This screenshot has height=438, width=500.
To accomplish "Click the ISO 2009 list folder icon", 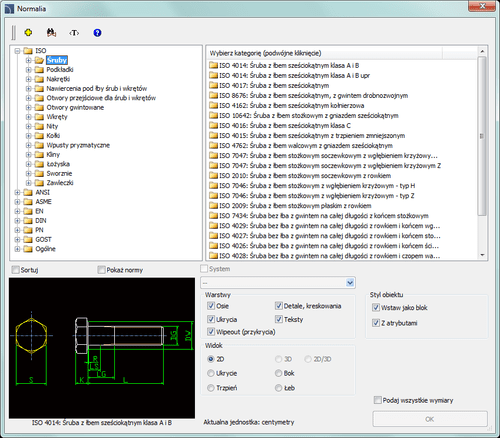I will pyautogui.click(x=213, y=205).
